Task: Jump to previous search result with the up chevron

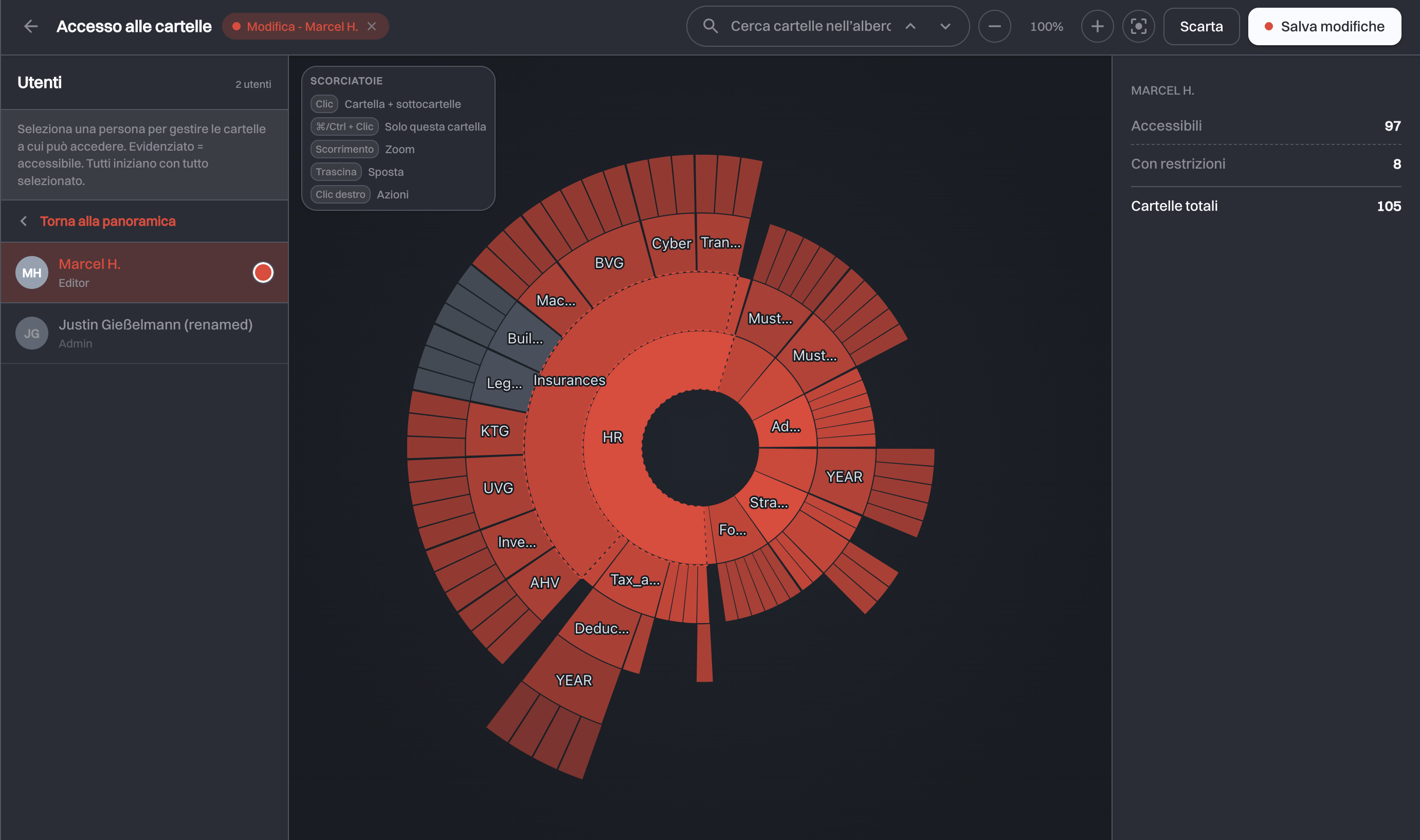Action: (910, 26)
